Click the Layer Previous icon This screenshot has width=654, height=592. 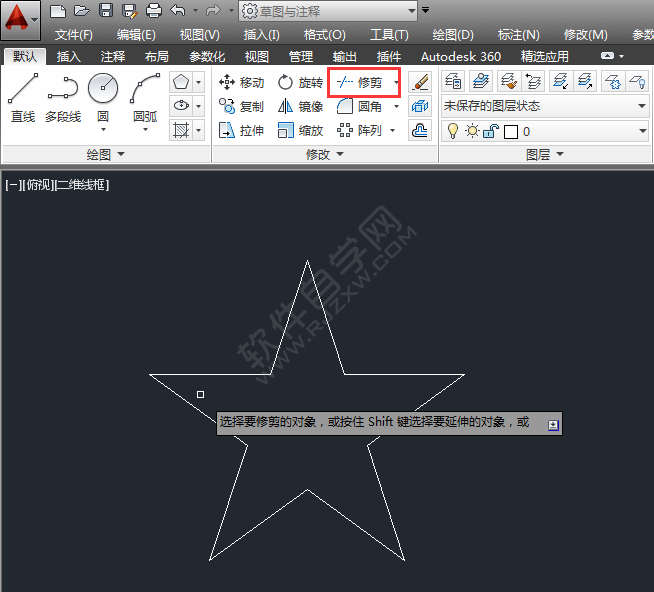click(x=533, y=81)
